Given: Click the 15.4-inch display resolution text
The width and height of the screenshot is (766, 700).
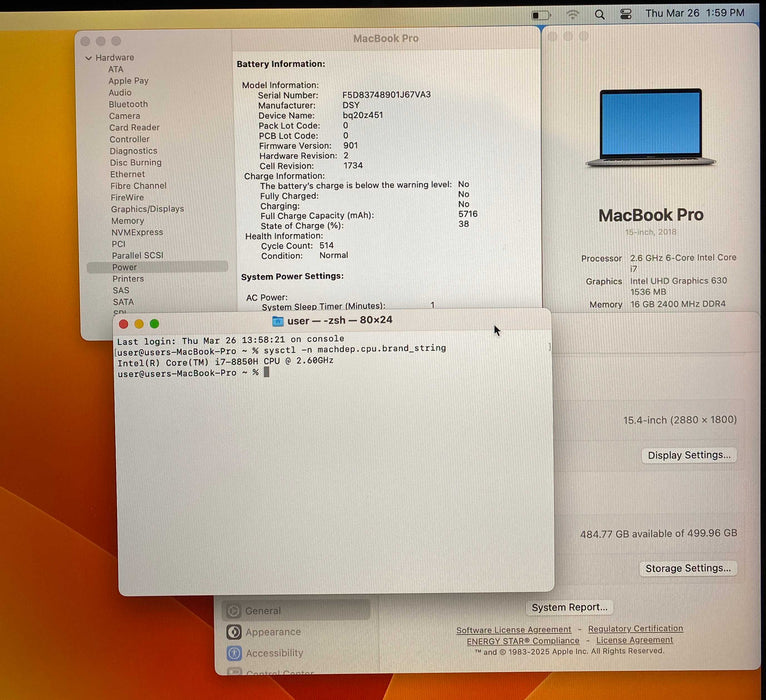Looking at the screenshot, I should click(680, 420).
